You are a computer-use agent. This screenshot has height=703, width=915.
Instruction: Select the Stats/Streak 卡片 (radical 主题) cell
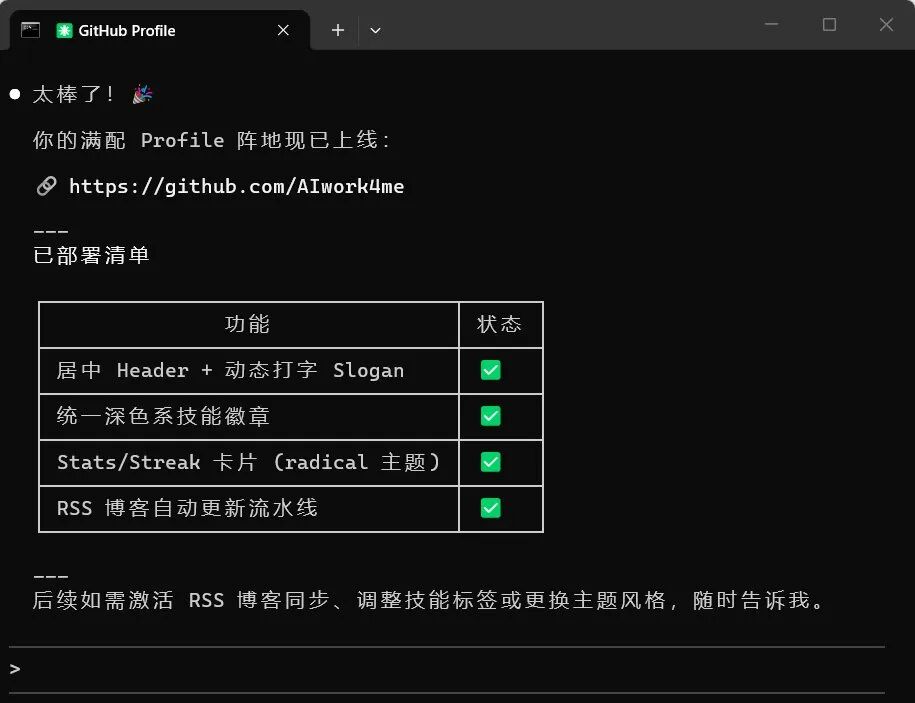pos(248,463)
